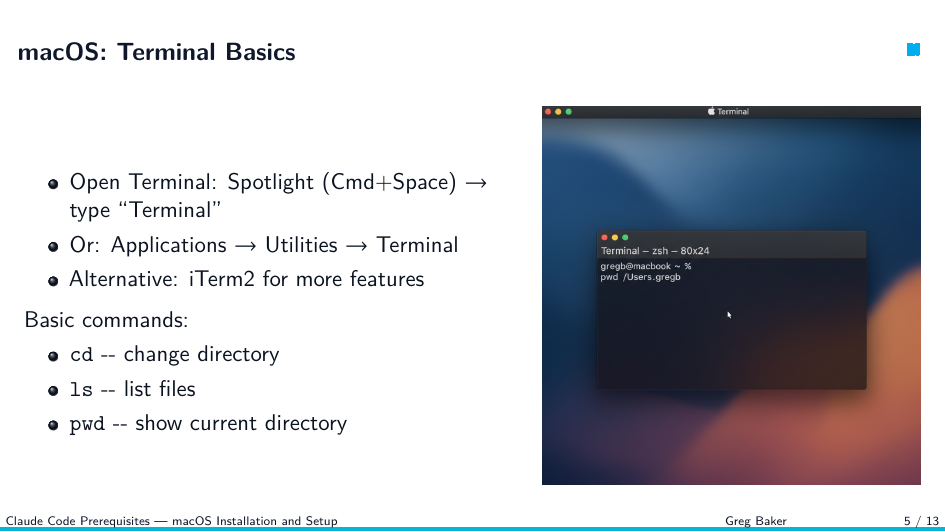Click the yellow dot in outer screenshot title bar
This screenshot has width=945, height=532.
pyautogui.click(x=558, y=111)
